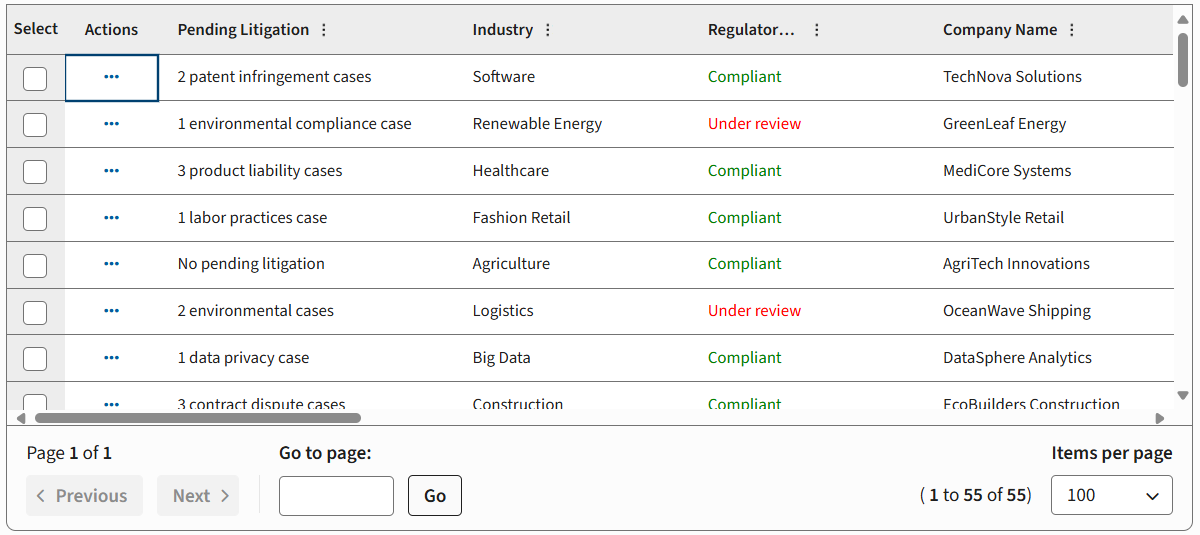Open actions menu for UrbanStyle Retail row
Viewport: 1200px width, 535px height.
click(x=111, y=217)
